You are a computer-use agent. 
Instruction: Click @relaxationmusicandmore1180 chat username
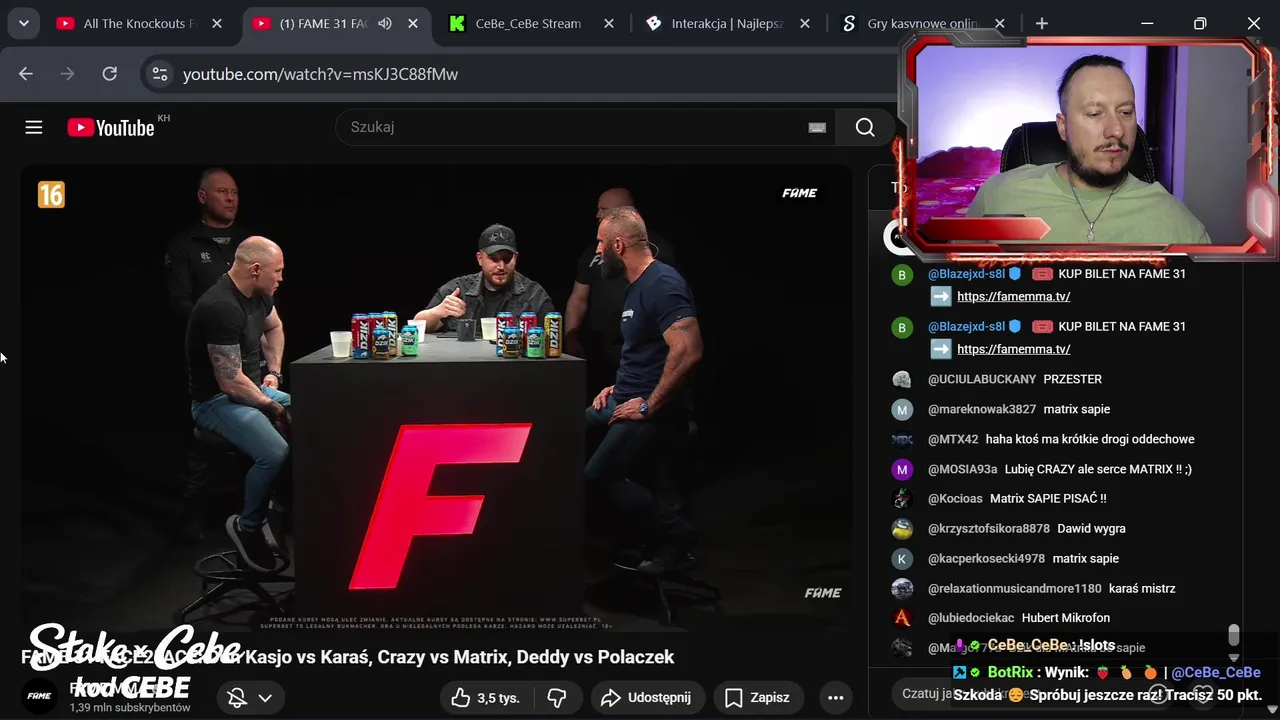point(1015,588)
